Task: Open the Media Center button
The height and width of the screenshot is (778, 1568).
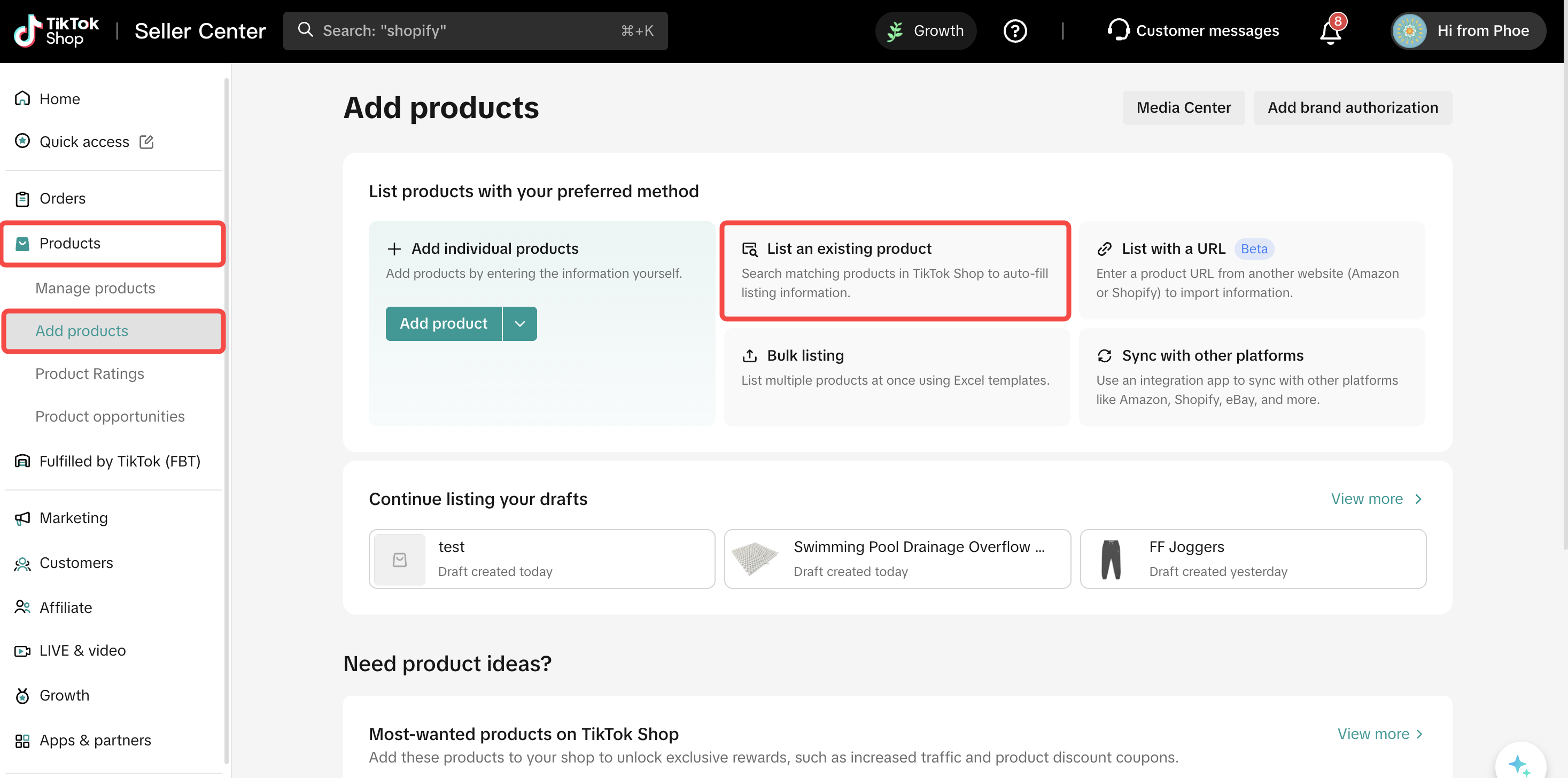Action: click(1183, 108)
